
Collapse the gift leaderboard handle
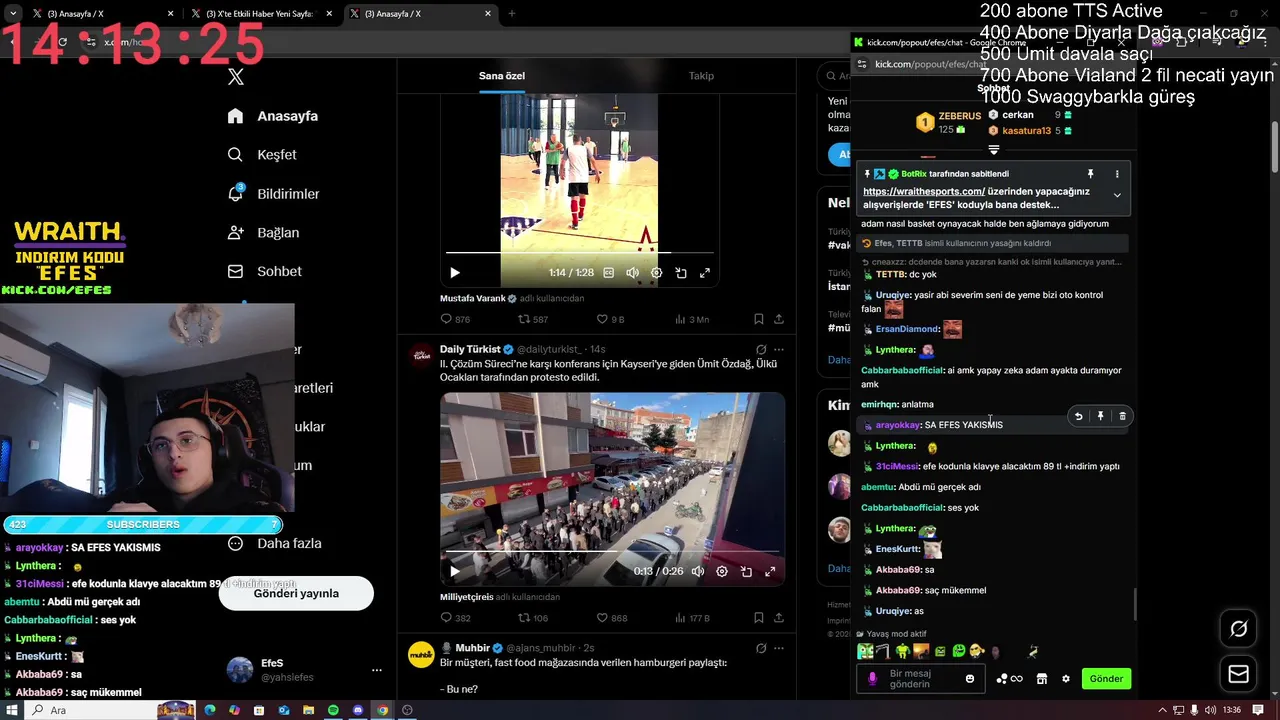[x=994, y=150]
